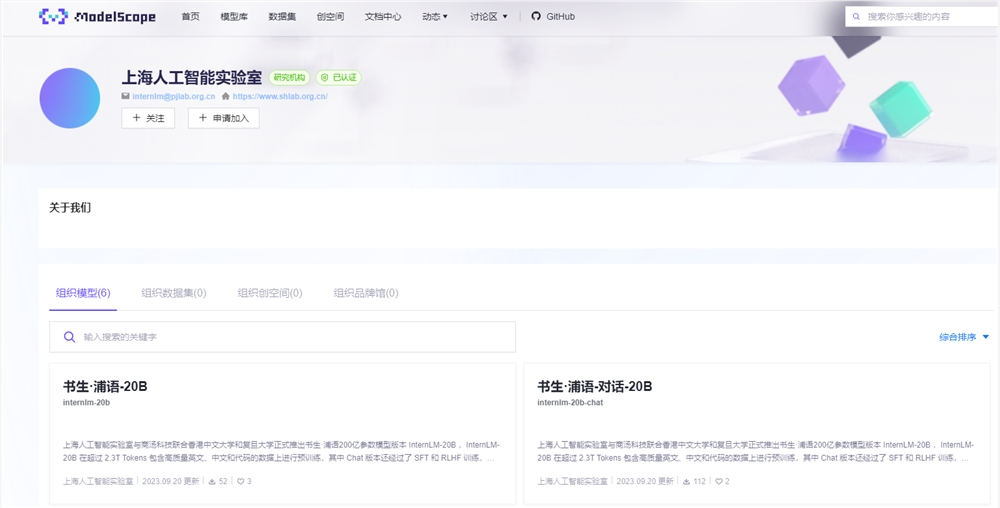Open the GitHub icon link
Image resolution: width=1000 pixels, height=508 pixels.
tap(536, 17)
